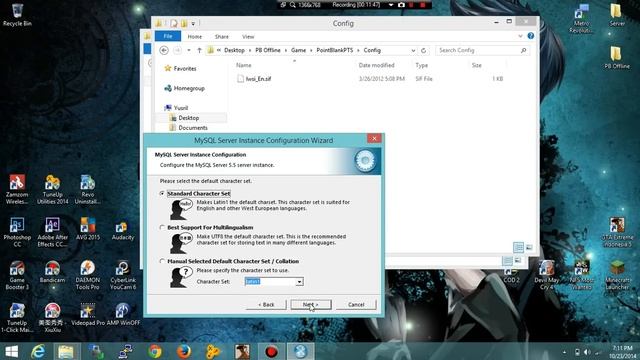Sort by Type column header
Viewport: 640px width, 360px height.
coord(421,65)
